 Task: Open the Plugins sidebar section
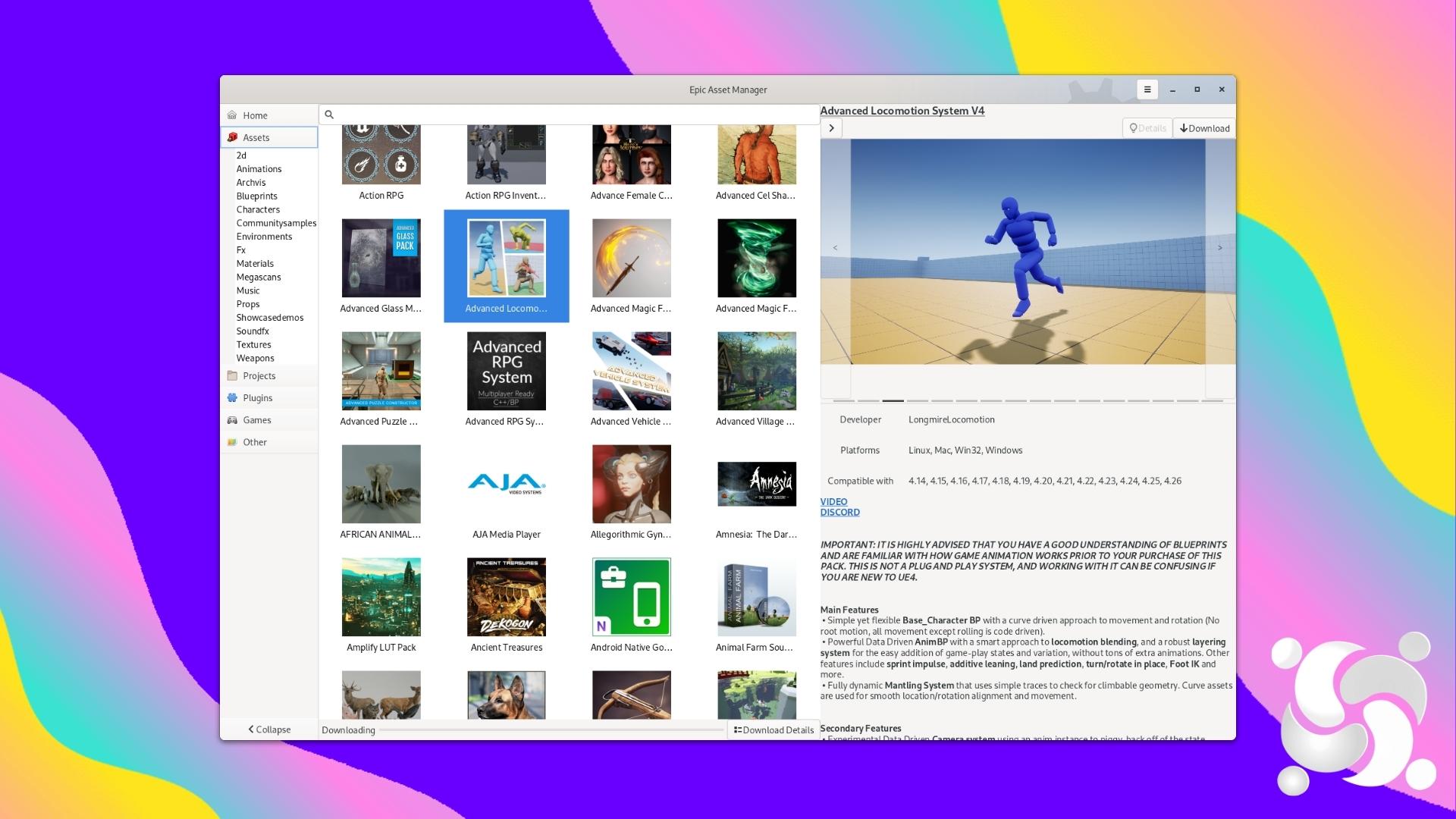click(269, 398)
